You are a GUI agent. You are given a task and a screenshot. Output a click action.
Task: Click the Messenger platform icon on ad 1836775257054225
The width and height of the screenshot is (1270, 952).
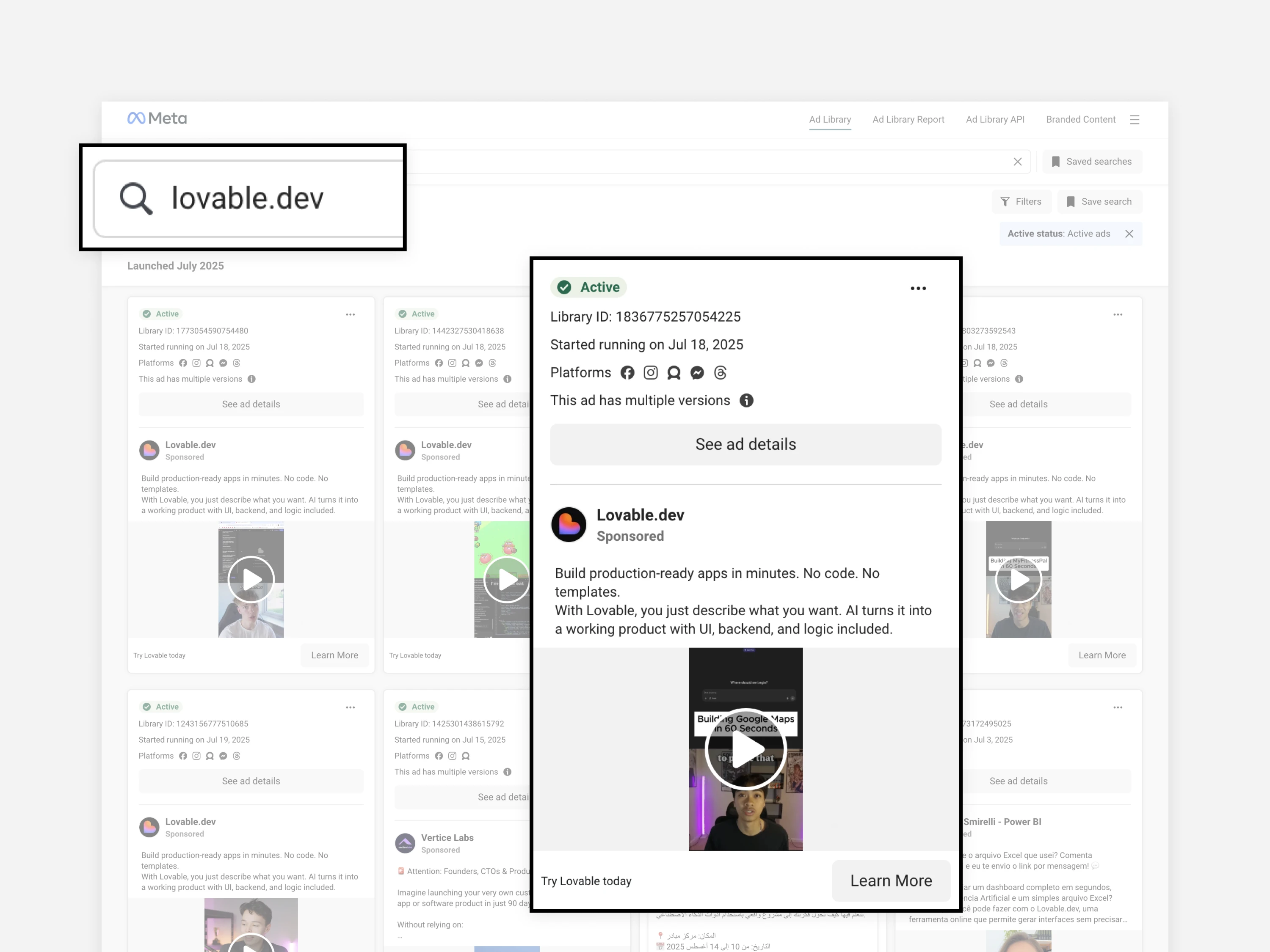click(697, 373)
